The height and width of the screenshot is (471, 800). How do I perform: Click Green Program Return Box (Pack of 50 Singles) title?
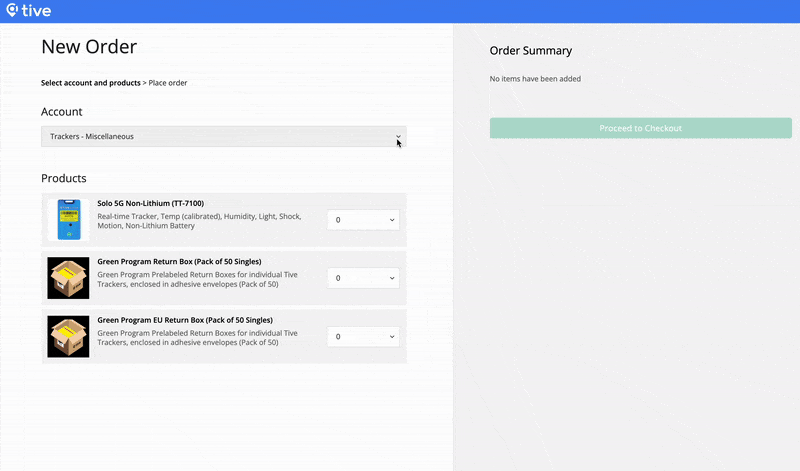pos(179,261)
